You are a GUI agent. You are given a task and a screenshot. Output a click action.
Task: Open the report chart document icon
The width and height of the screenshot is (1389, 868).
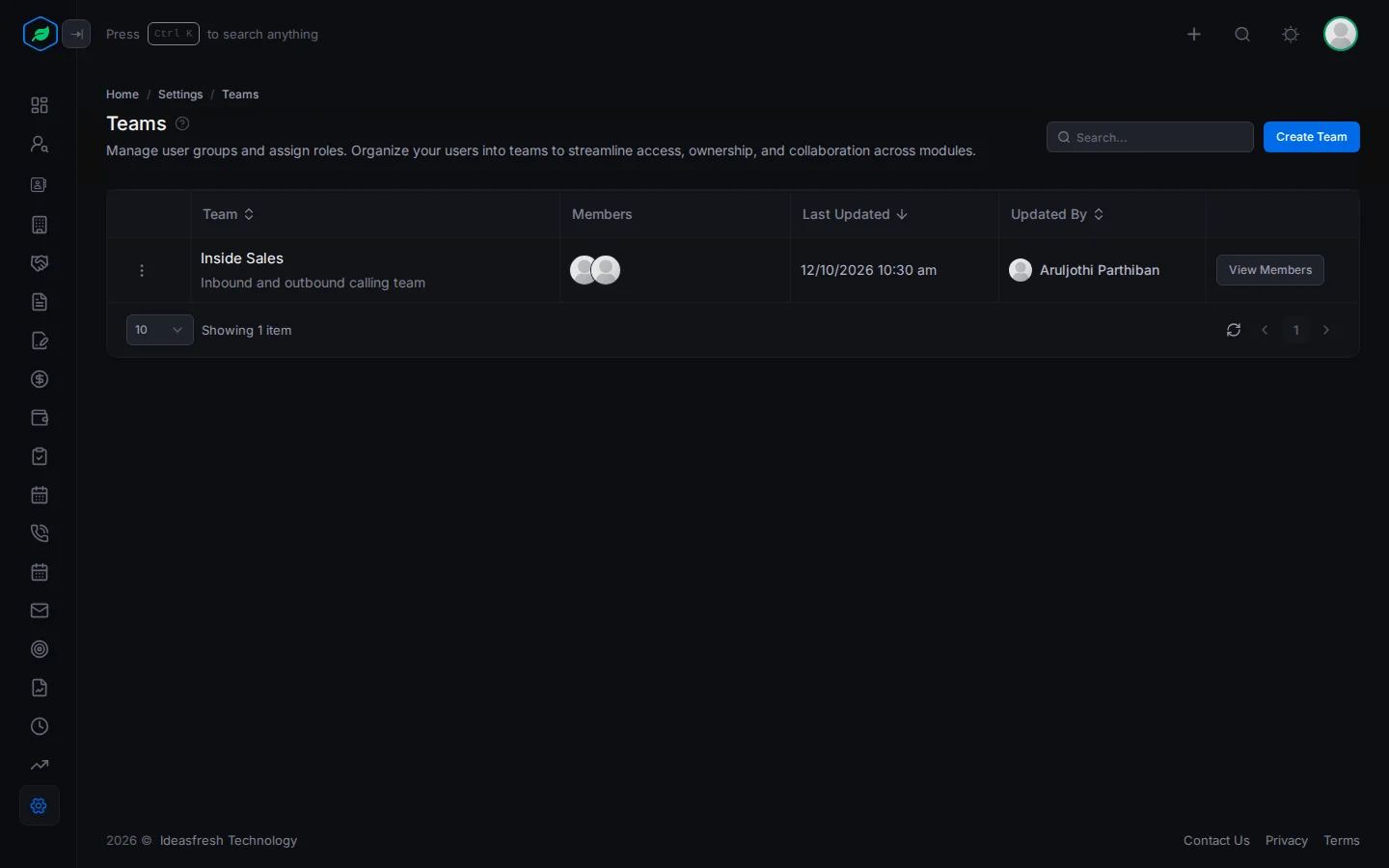click(x=40, y=688)
